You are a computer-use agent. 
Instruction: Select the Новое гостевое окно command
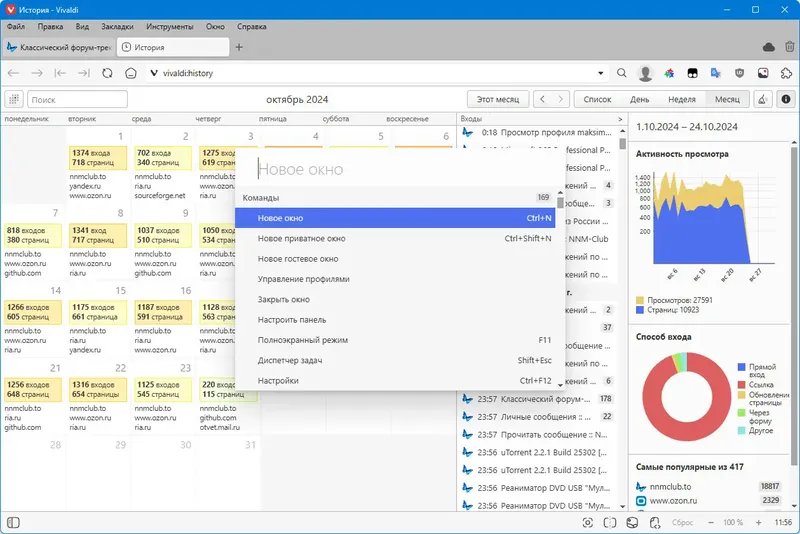395,259
